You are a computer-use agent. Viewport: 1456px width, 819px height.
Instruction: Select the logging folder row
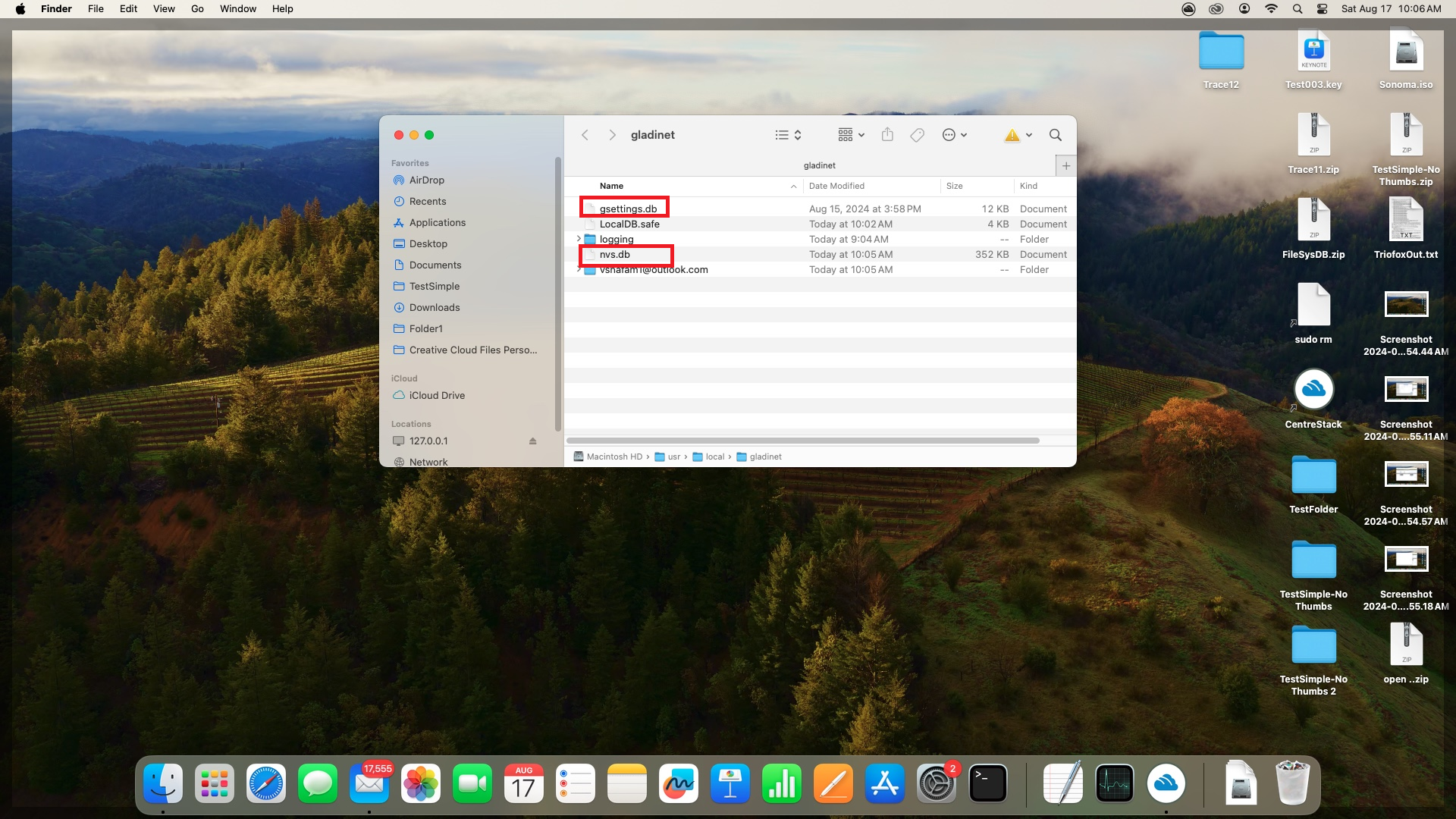[820, 239]
